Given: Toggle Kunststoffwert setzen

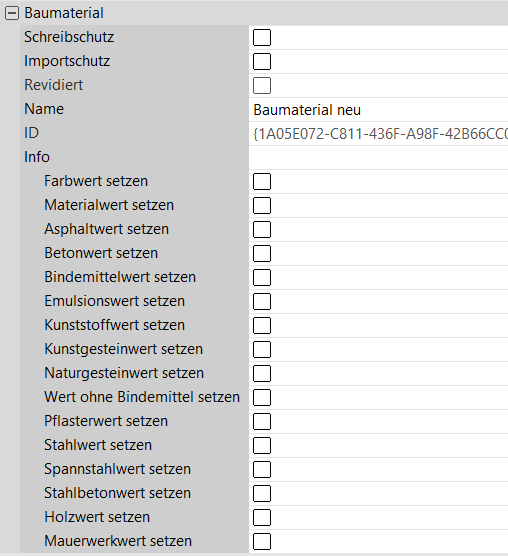Looking at the screenshot, I should point(262,326).
